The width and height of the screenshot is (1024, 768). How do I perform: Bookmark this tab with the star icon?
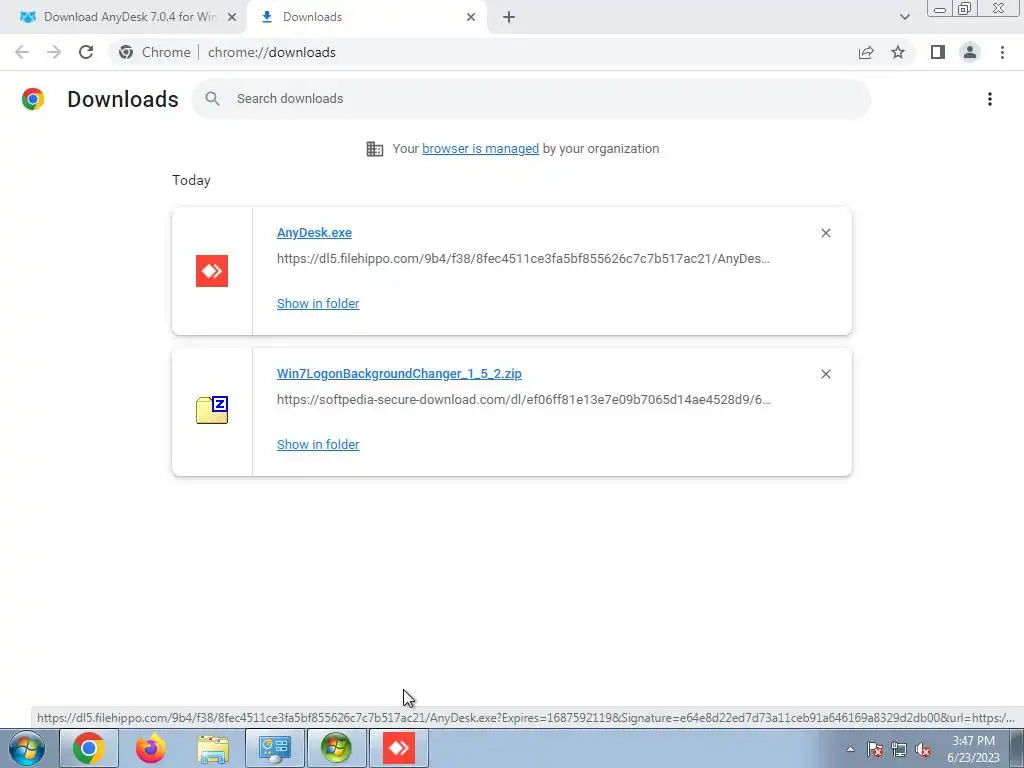[898, 52]
